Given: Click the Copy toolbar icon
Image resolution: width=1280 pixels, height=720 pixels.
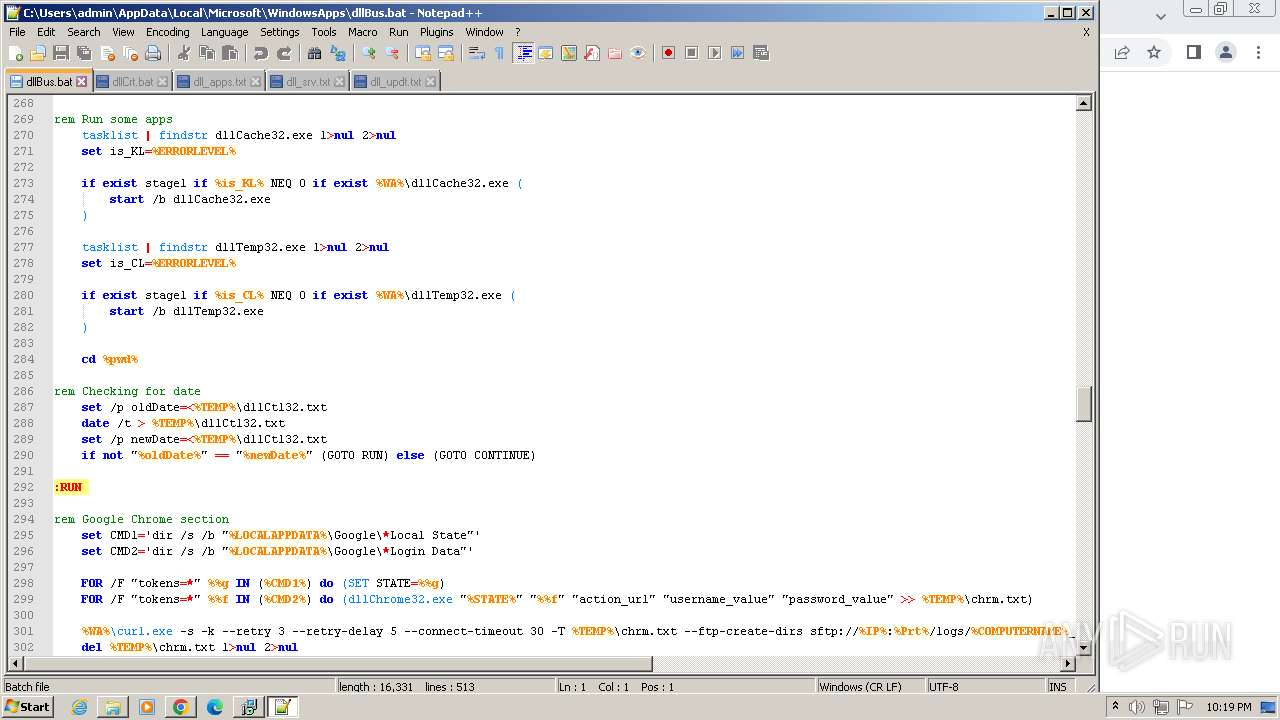Looking at the screenshot, I should (x=207, y=53).
